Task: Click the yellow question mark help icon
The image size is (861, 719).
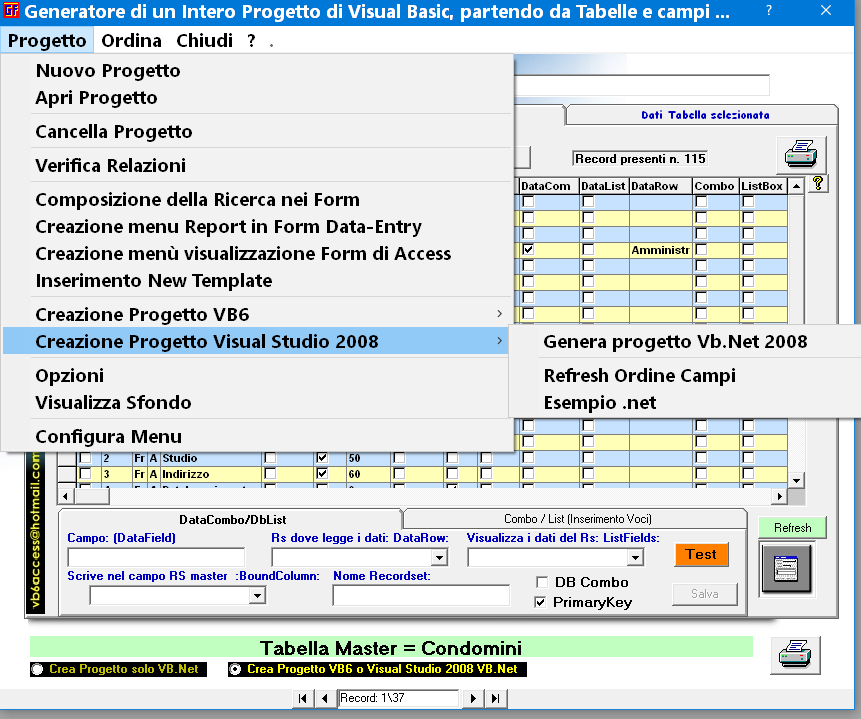Action: coord(818,183)
